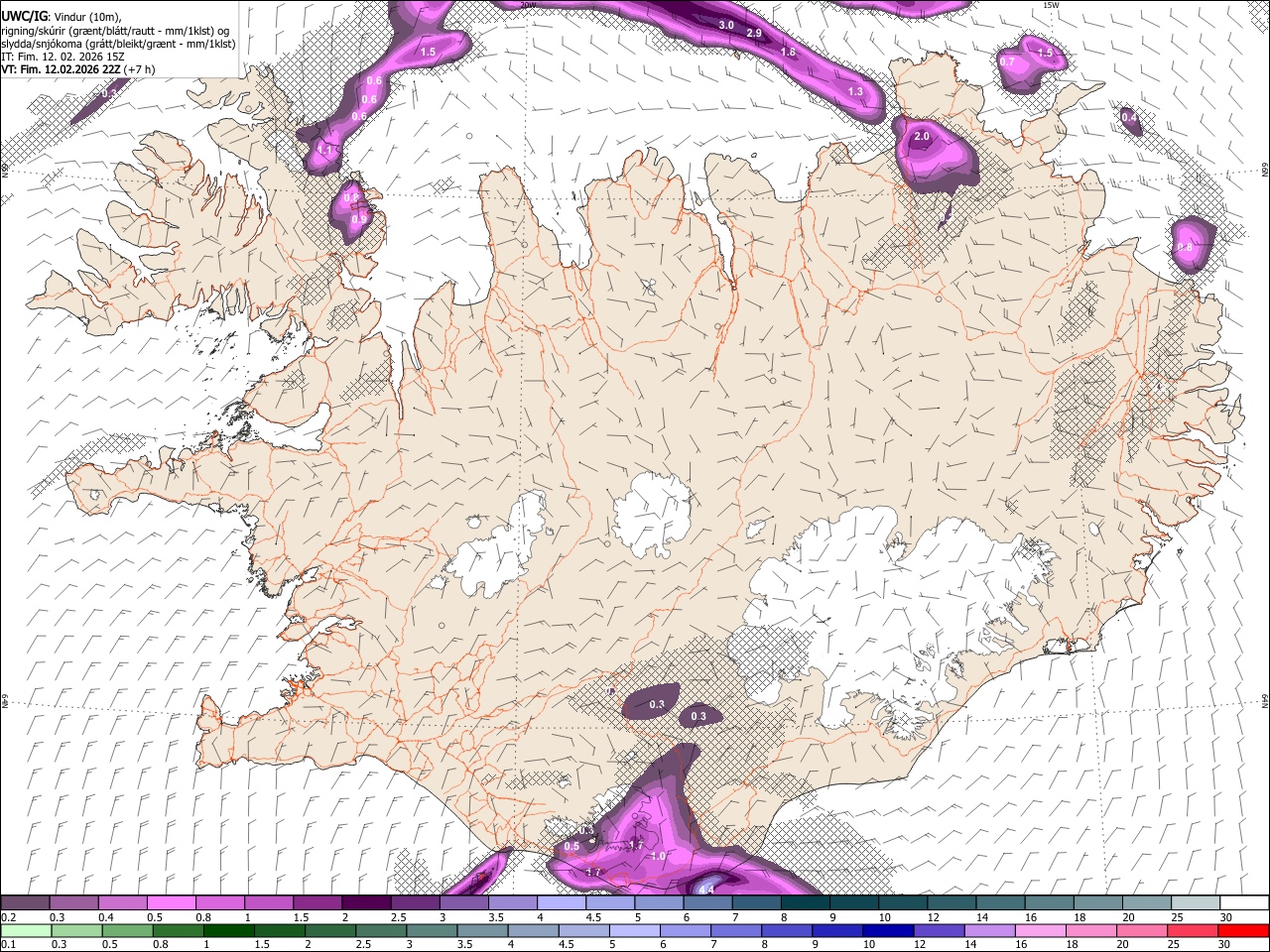
Task: Click the 0.4 precipitation value off the northeast coast
Action: pos(1129,117)
